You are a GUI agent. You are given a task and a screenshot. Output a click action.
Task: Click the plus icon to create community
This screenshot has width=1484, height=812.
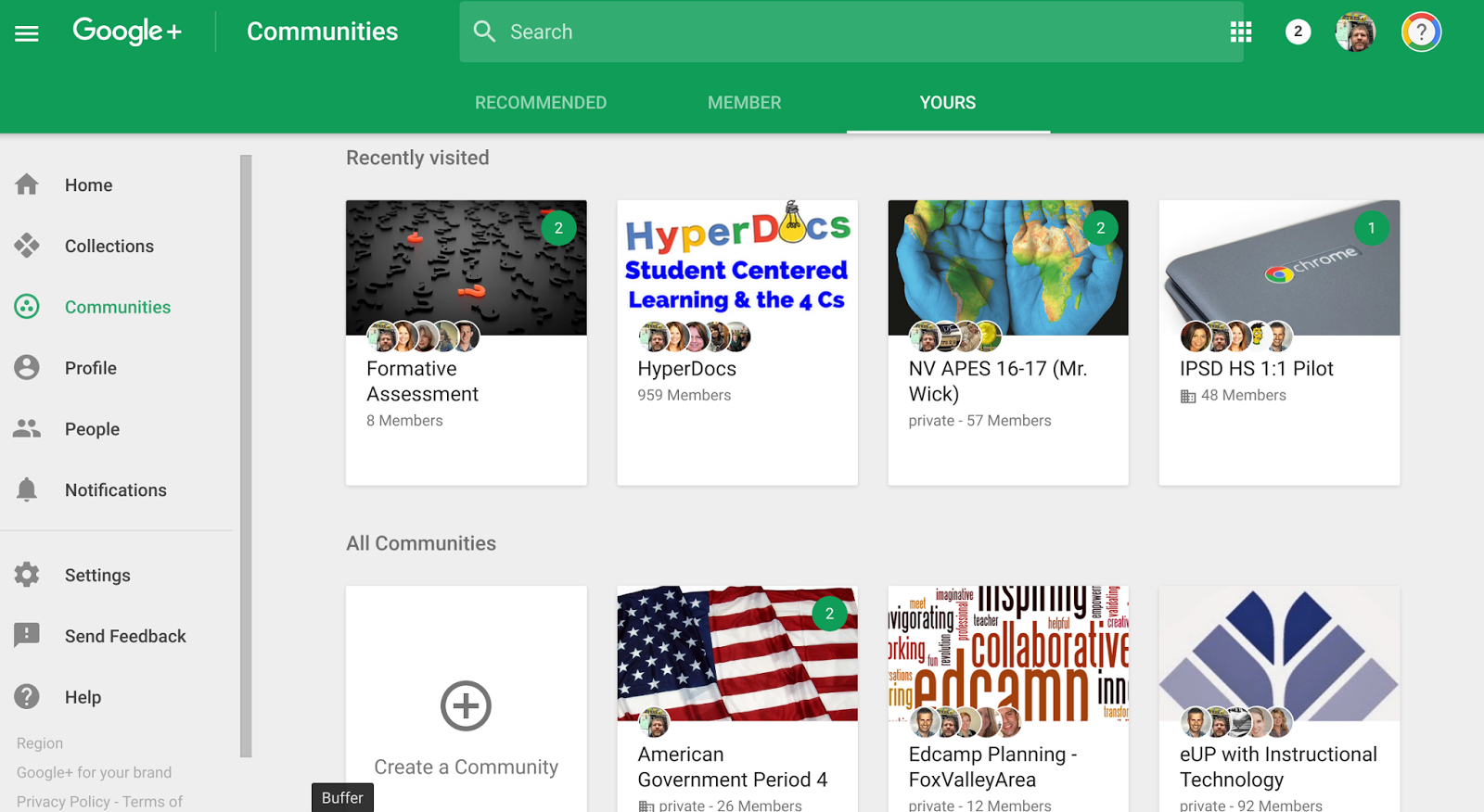[466, 706]
